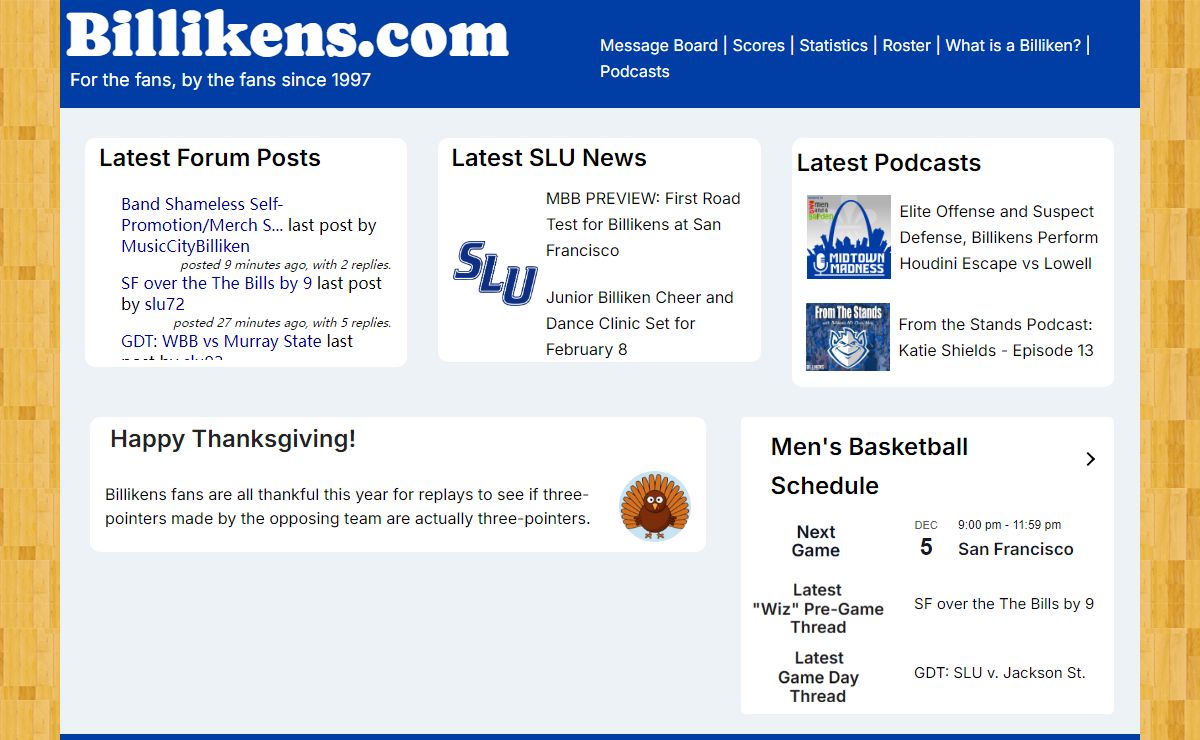View the Roster page

click(x=906, y=45)
